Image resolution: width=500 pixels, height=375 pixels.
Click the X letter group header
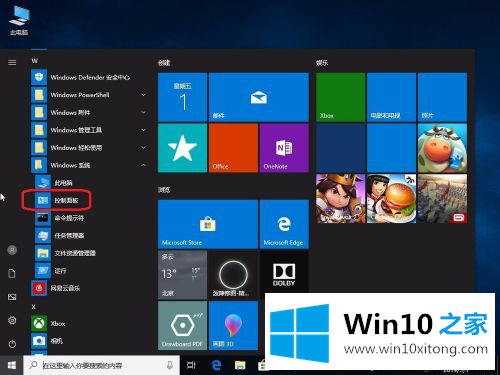[34, 307]
